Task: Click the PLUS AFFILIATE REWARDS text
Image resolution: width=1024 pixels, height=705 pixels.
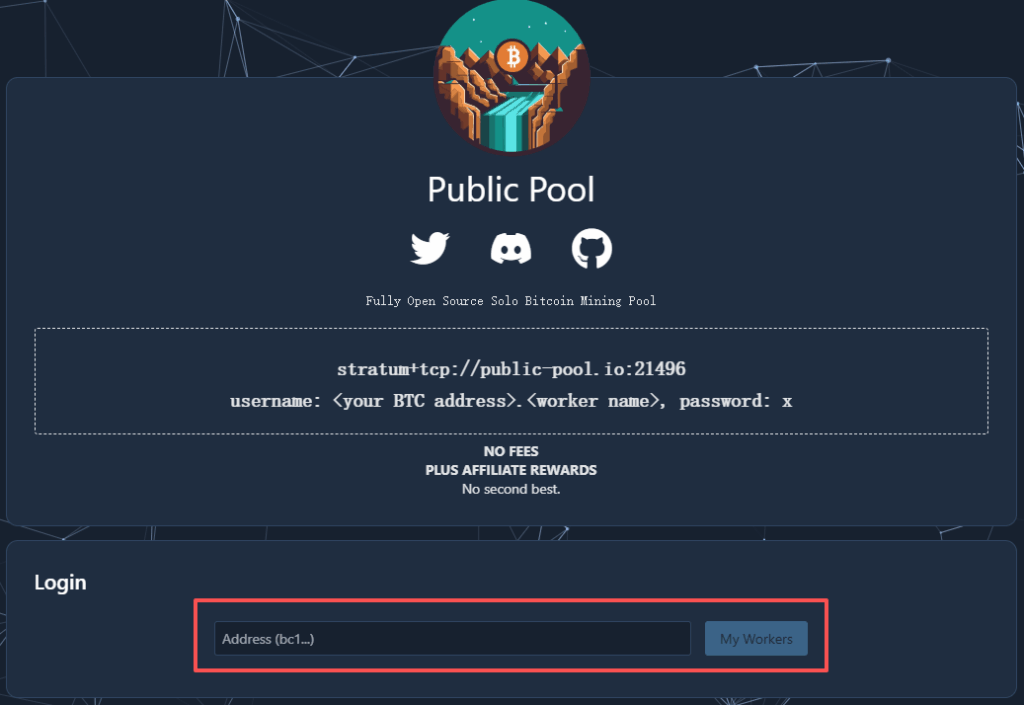Action: 511,470
